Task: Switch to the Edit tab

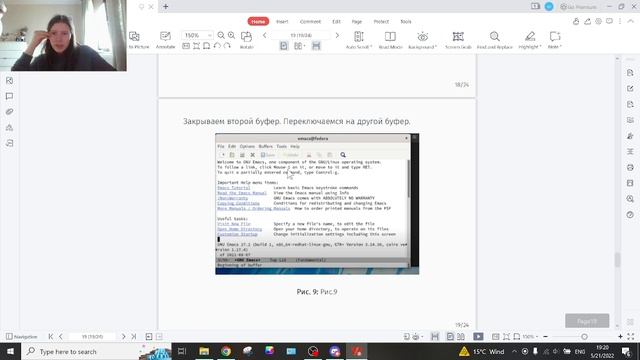Action: point(336,21)
